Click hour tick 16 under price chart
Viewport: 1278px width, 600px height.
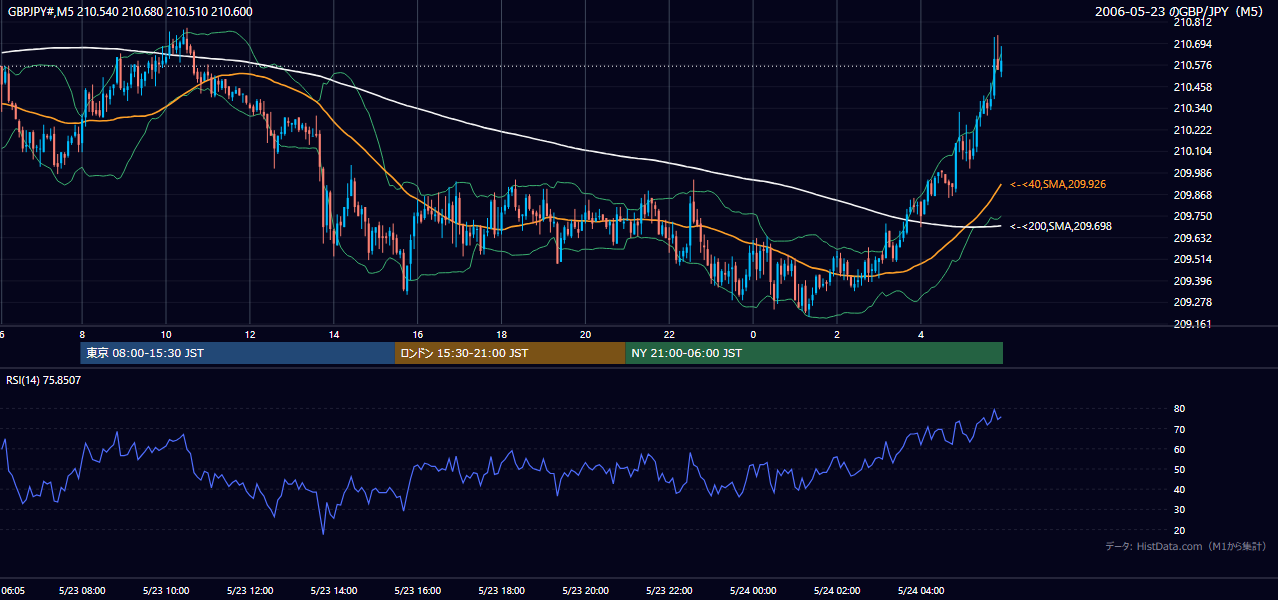[418, 334]
